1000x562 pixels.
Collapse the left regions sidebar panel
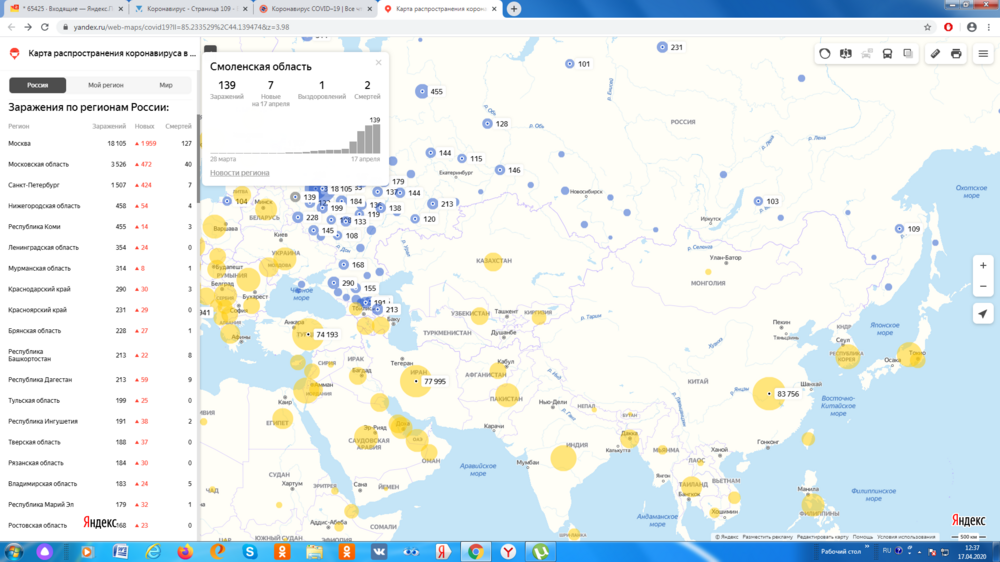210,48
